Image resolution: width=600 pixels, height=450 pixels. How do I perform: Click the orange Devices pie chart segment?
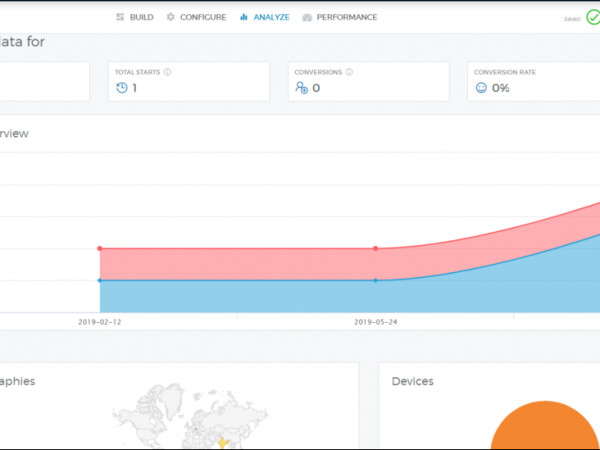545,430
